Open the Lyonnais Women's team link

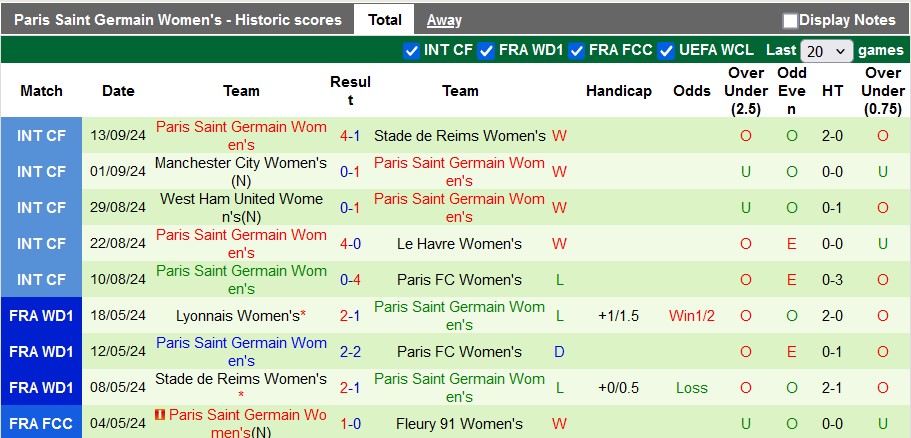coord(238,316)
